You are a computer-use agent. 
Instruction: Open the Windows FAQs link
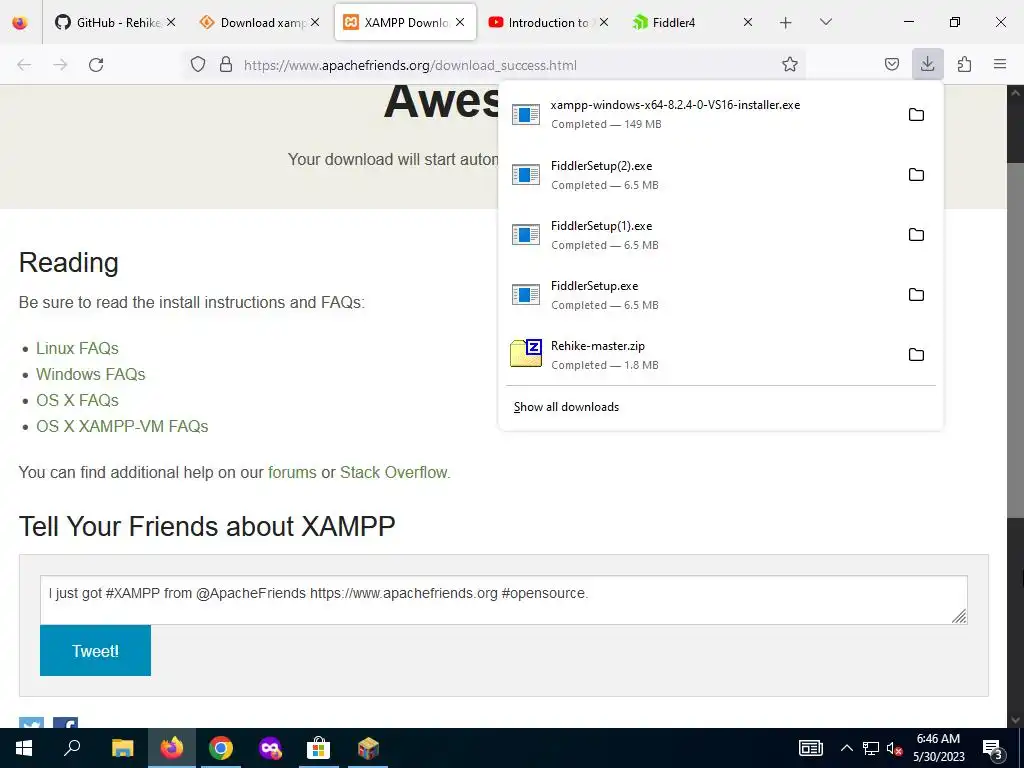pos(91,374)
